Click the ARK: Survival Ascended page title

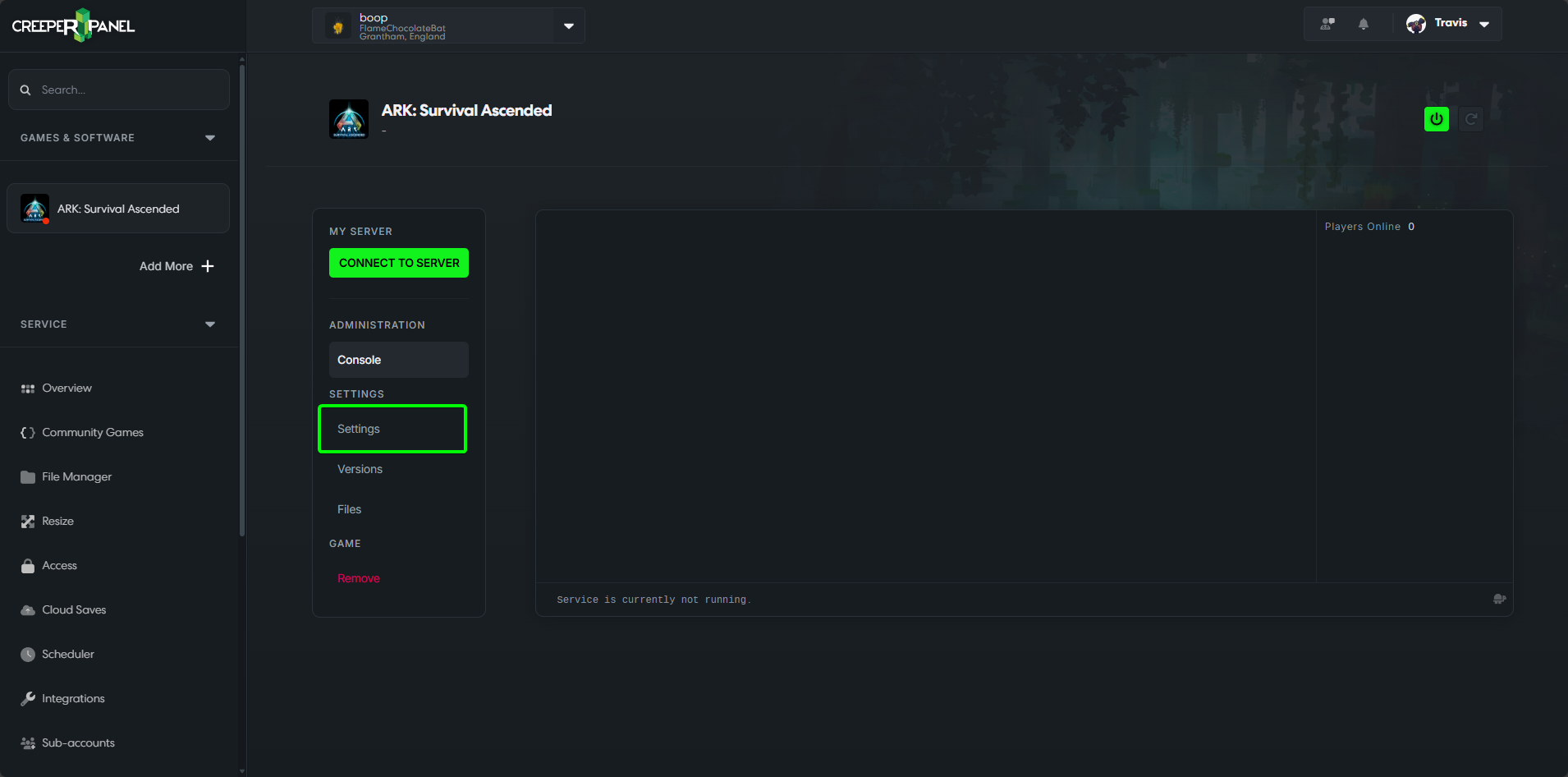pos(466,110)
